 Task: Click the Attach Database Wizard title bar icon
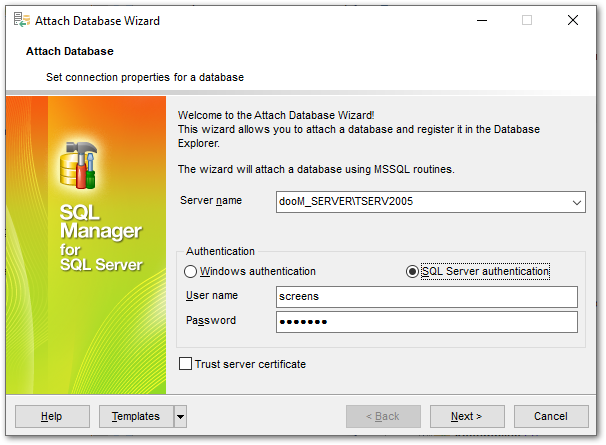click(x=22, y=20)
